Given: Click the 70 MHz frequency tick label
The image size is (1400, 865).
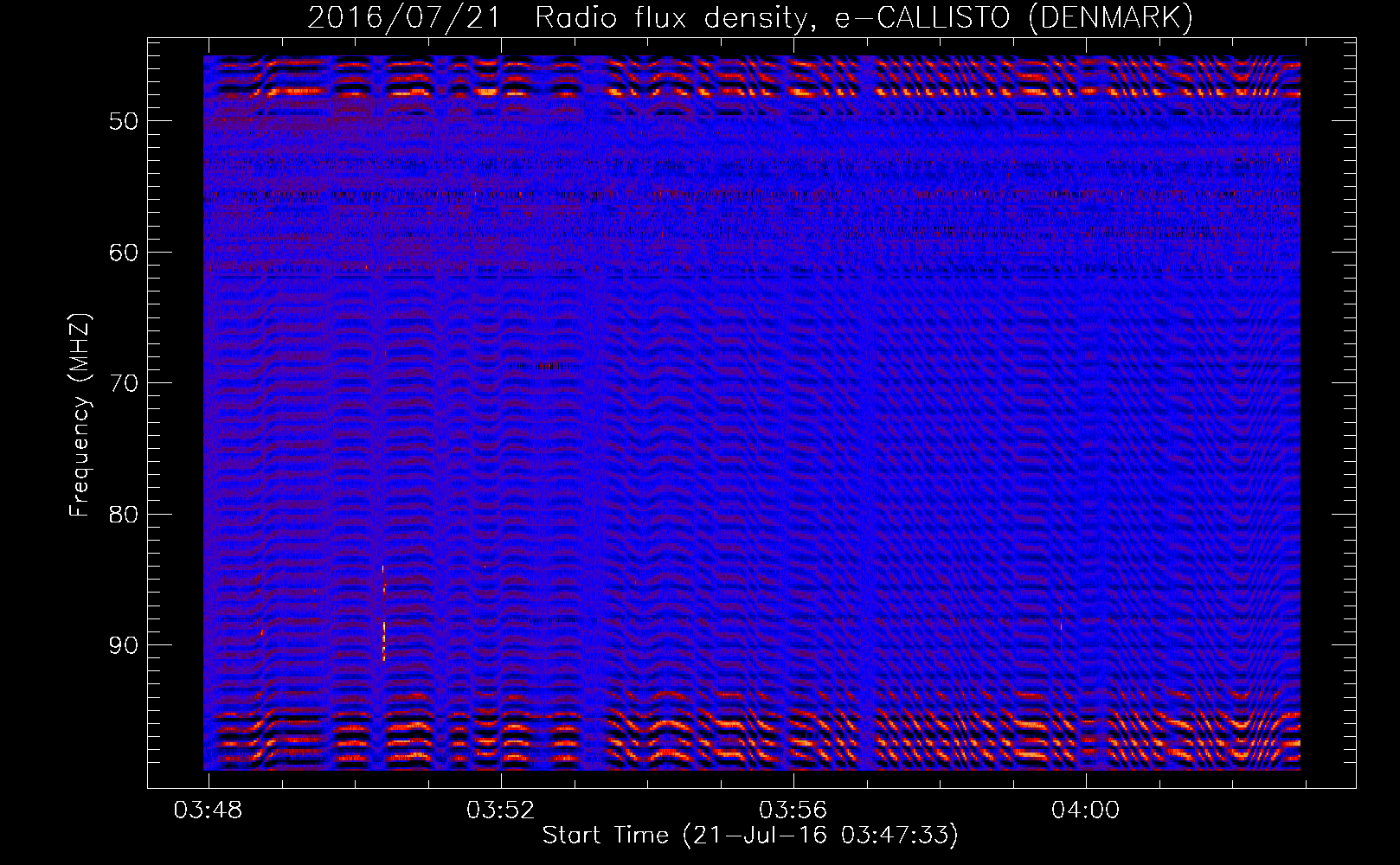Looking at the screenshot, I should tap(124, 383).
